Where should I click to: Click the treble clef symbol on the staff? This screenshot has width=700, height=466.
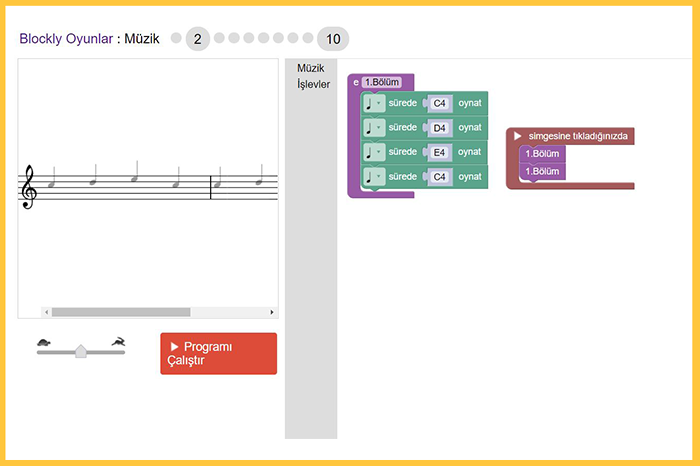(29, 187)
